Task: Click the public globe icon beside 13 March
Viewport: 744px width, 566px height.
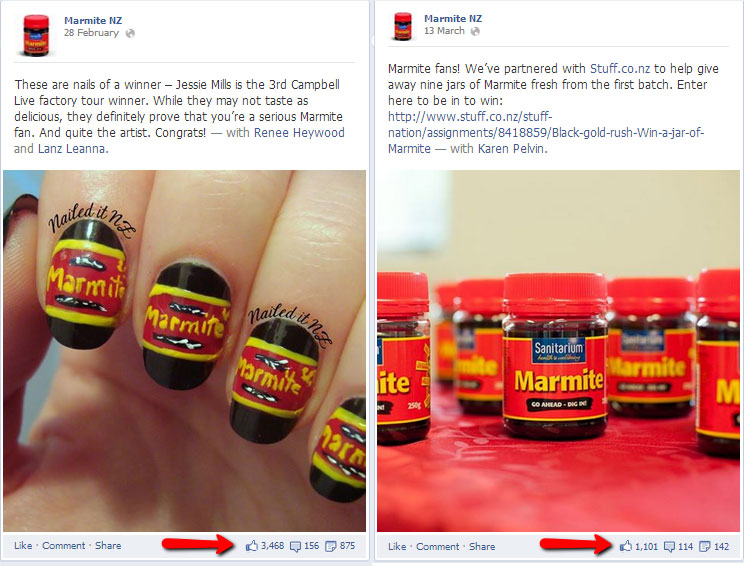Action: pyautogui.click(x=475, y=31)
